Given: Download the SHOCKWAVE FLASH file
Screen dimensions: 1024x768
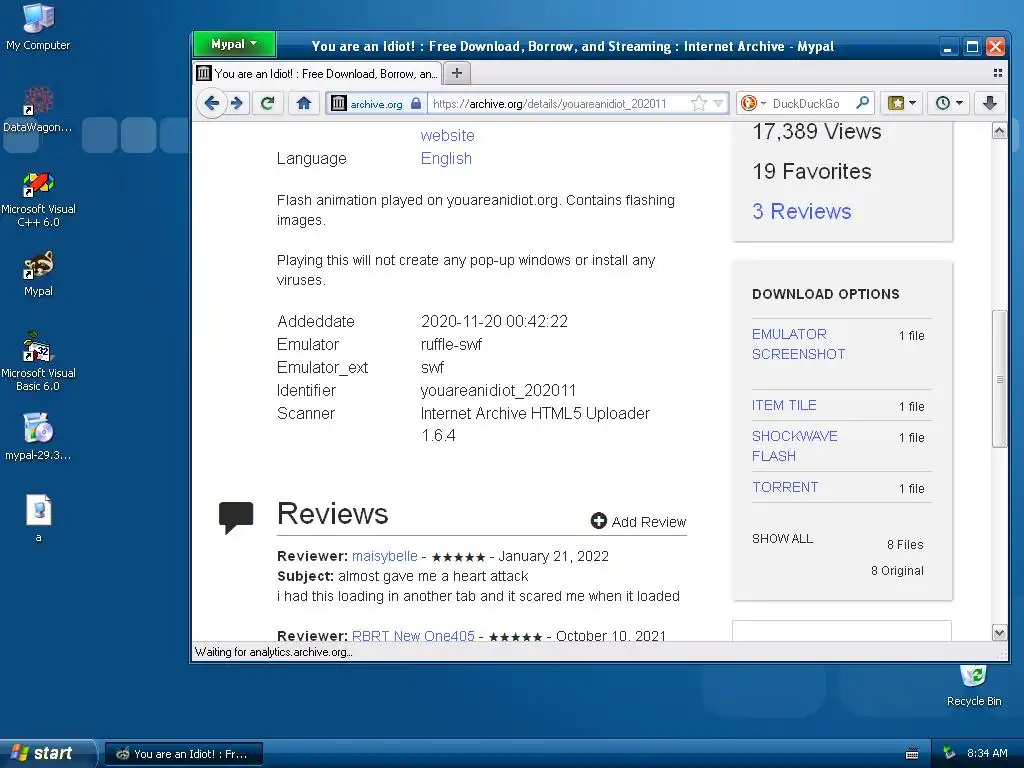Looking at the screenshot, I should point(794,446).
